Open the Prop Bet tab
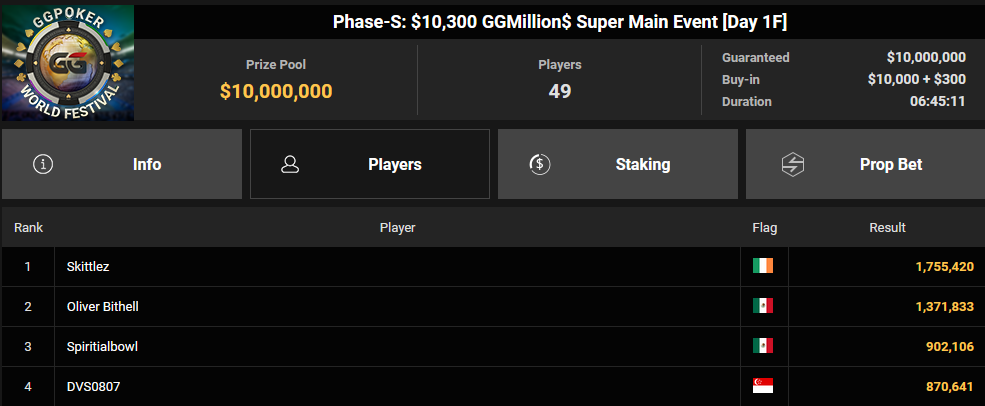Image resolution: width=985 pixels, height=406 pixels. click(x=865, y=164)
